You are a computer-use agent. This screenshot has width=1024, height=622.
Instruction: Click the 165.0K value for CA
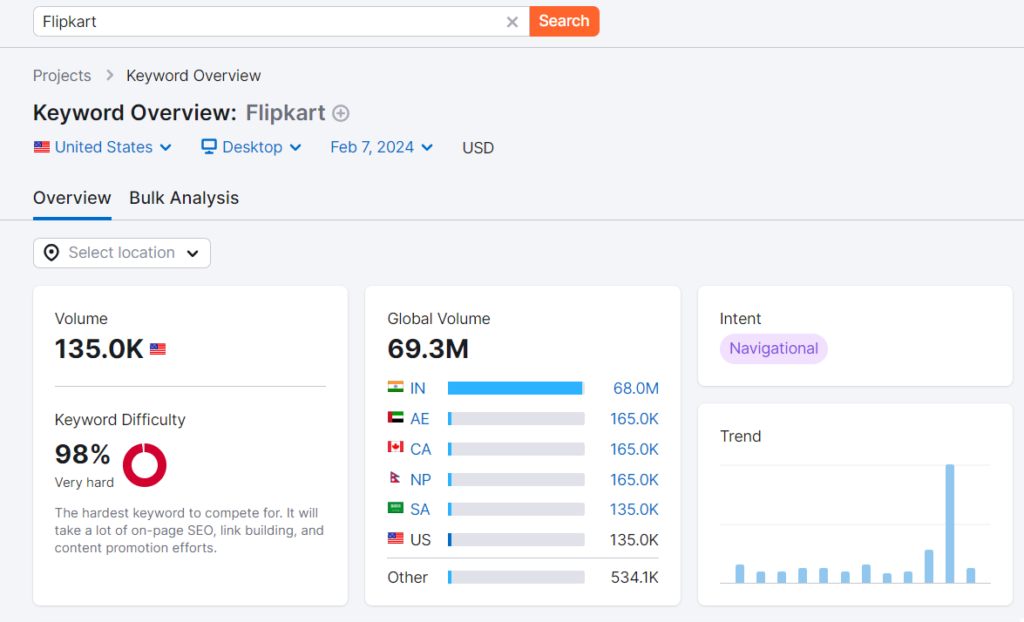(x=634, y=450)
